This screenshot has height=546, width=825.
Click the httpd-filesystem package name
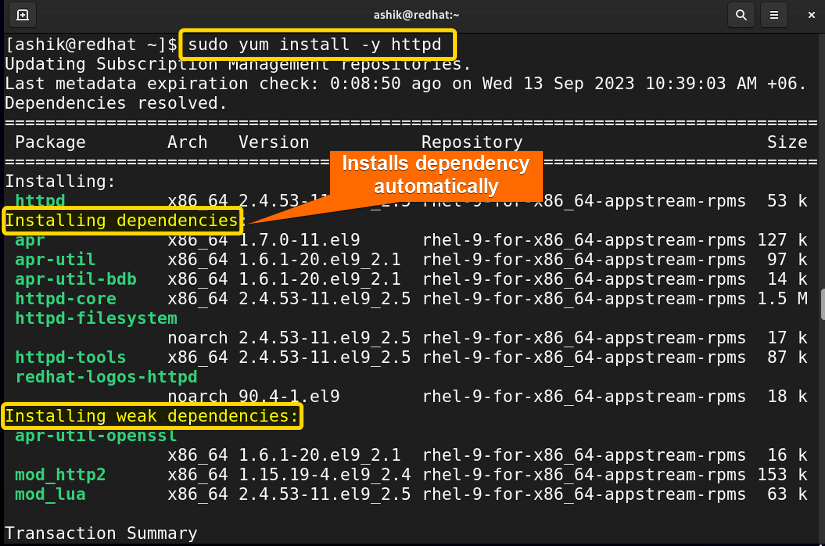(96, 318)
